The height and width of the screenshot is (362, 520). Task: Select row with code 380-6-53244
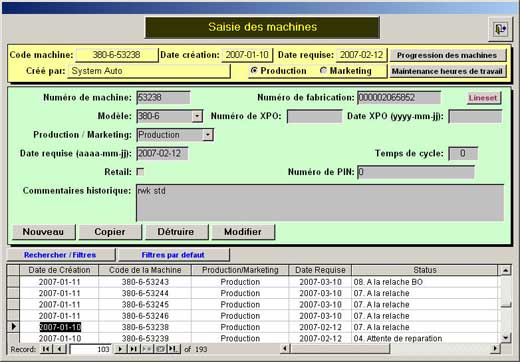(x=253, y=293)
